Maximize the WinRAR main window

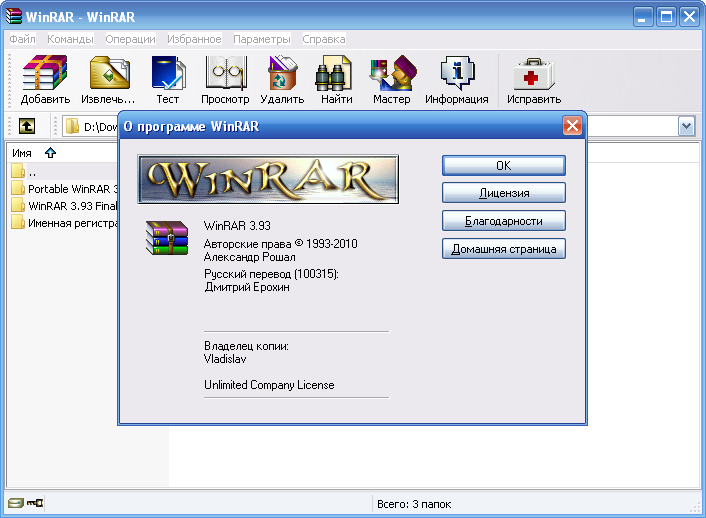(666, 17)
